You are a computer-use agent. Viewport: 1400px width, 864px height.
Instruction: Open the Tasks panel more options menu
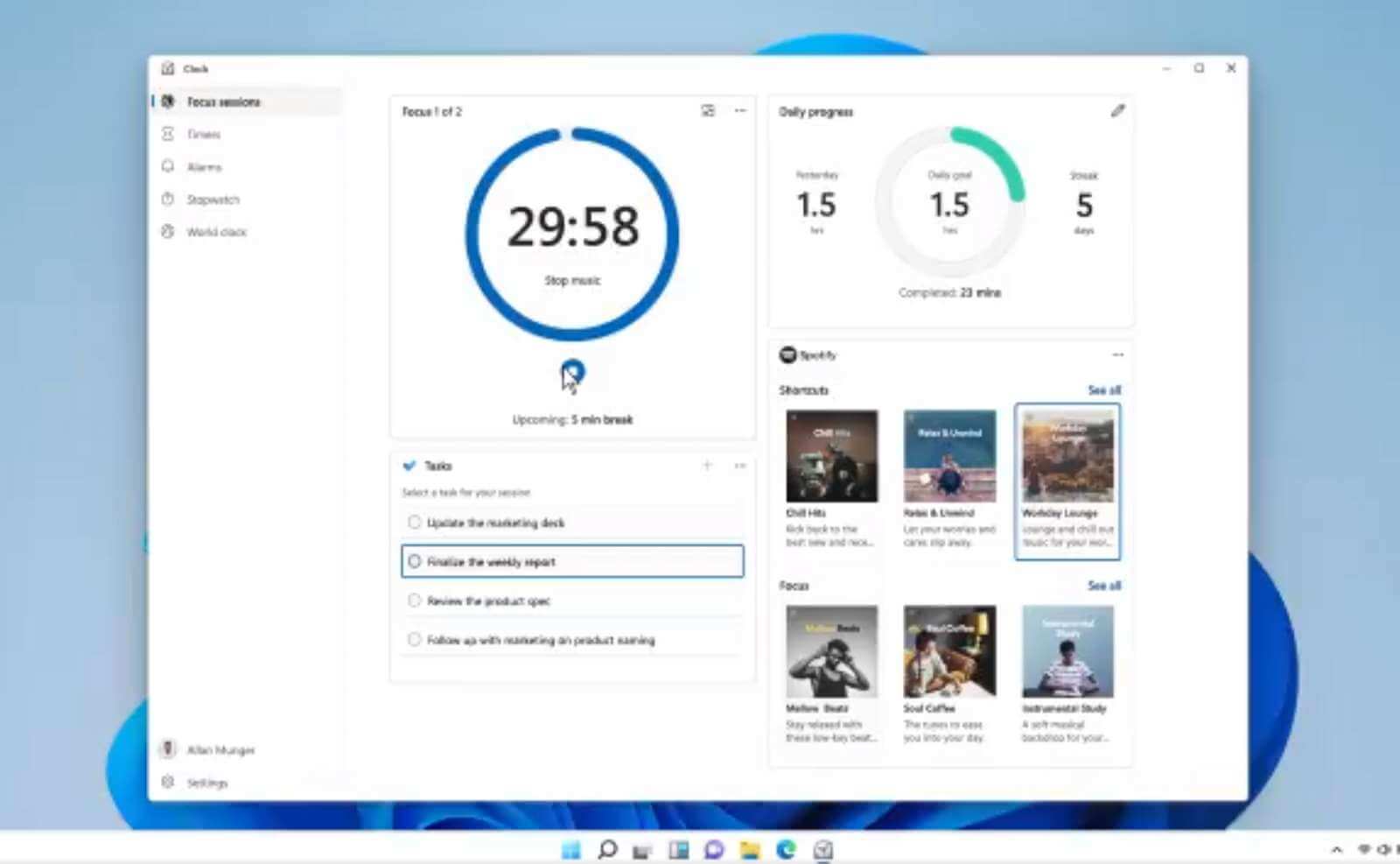pos(740,466)
